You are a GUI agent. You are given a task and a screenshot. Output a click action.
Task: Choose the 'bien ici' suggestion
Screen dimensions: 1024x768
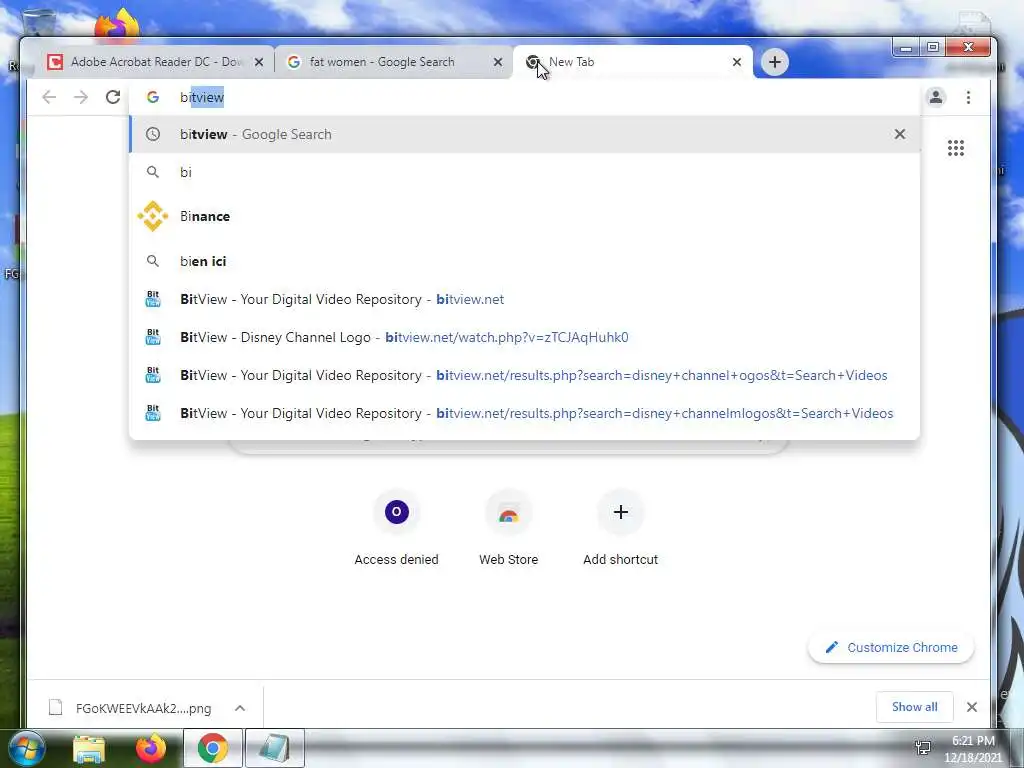pos(524,261)
